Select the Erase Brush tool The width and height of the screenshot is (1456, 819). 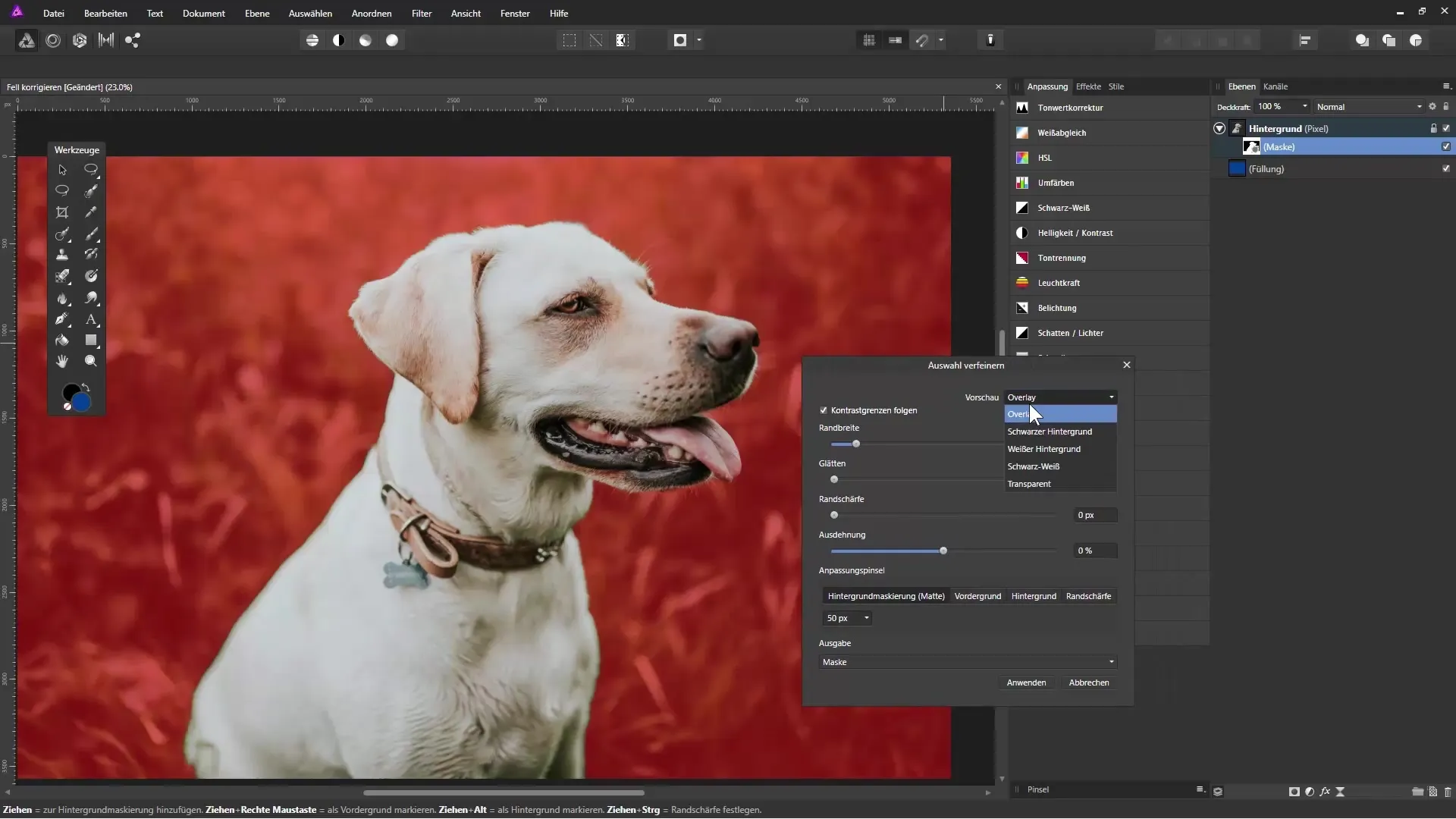[62, 276]
